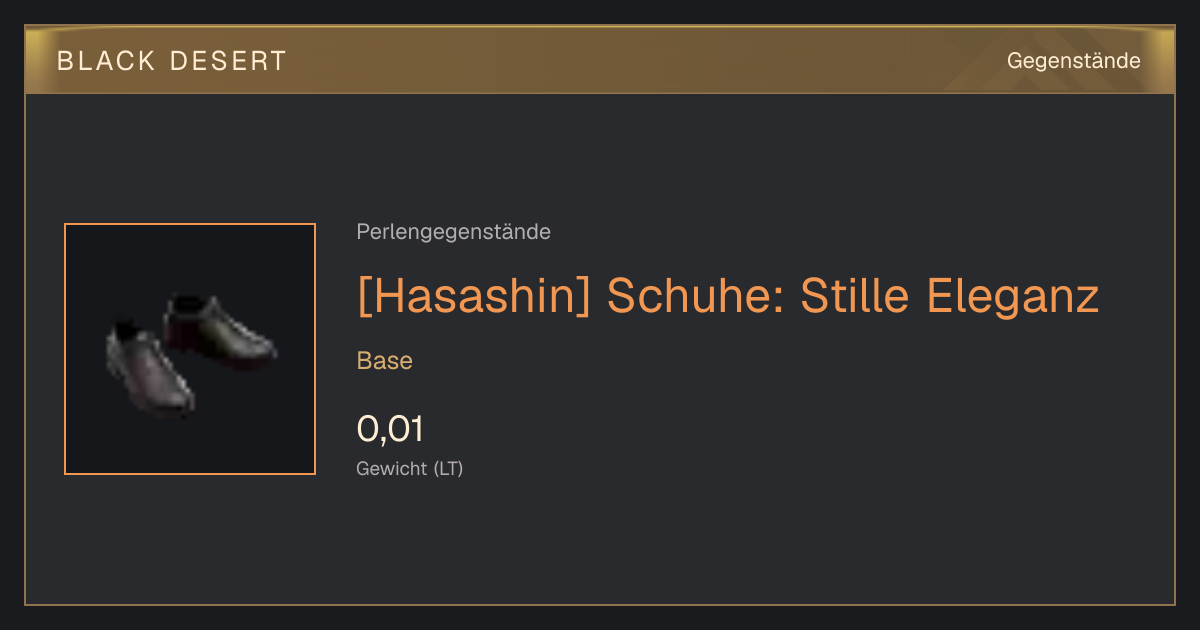
Task: Click the word DESERT in the header logo
Action: (x=229, y=61)
